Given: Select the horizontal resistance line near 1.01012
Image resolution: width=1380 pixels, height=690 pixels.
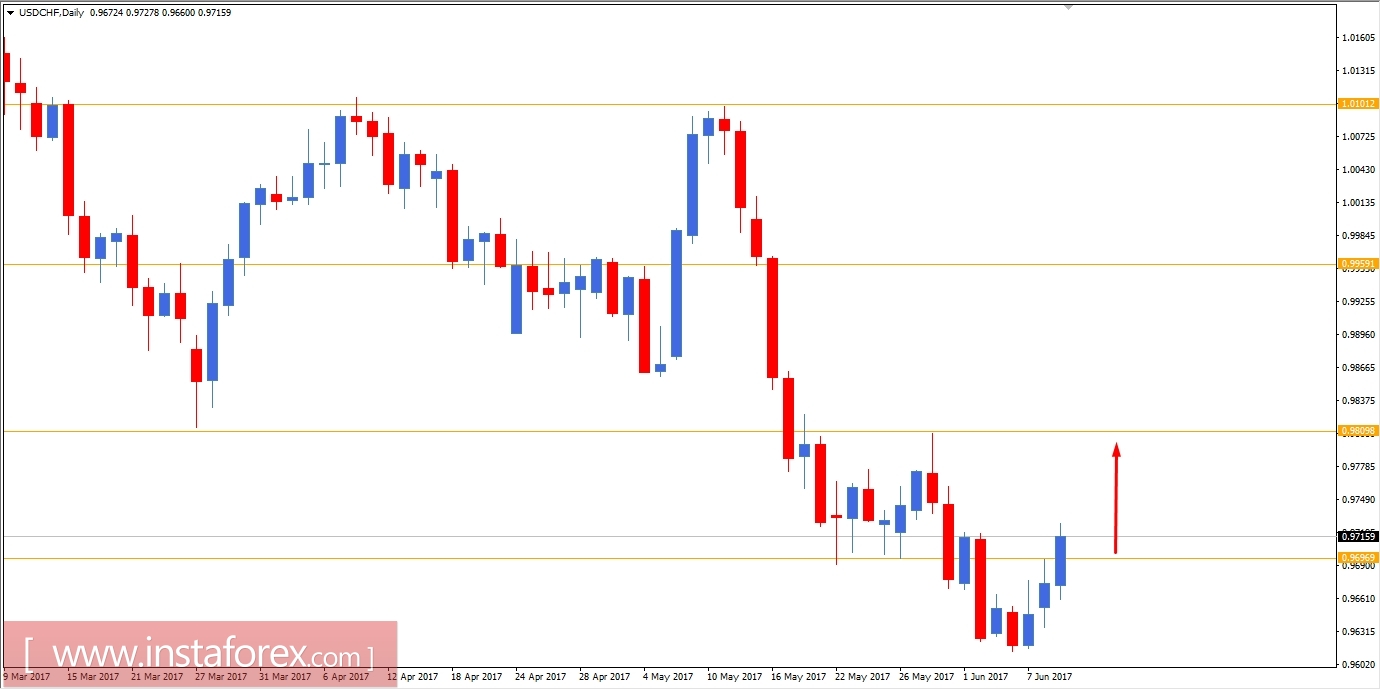Looking at the screenshot, I should [x=600, y=103].
